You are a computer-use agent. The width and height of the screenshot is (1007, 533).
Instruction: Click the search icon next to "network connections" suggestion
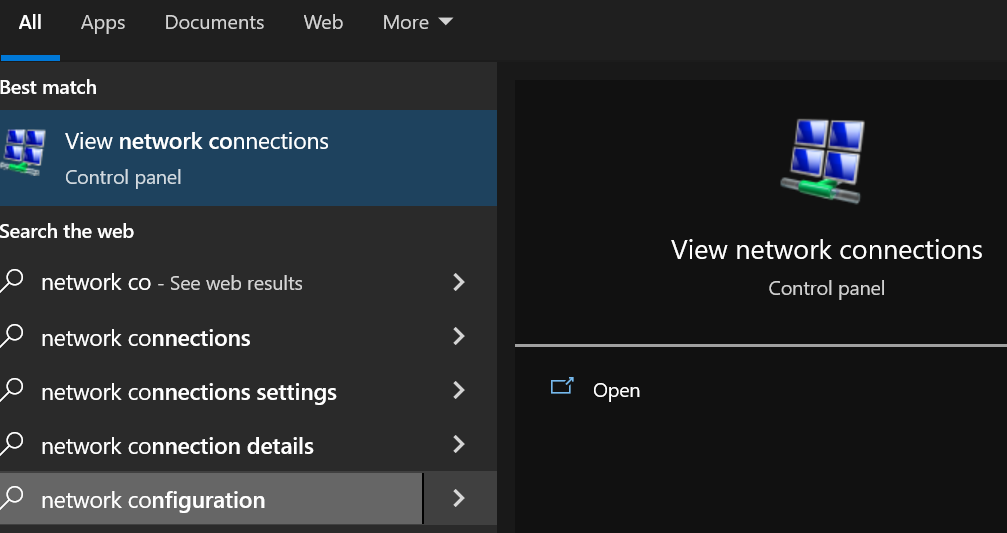(12, 337)
